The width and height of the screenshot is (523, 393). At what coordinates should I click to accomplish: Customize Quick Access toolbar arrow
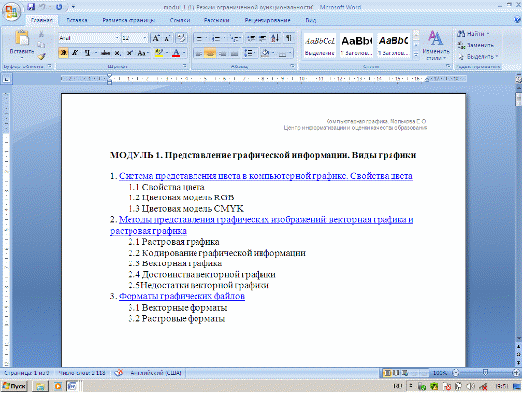pyautogui.click(x=73, y=7)
